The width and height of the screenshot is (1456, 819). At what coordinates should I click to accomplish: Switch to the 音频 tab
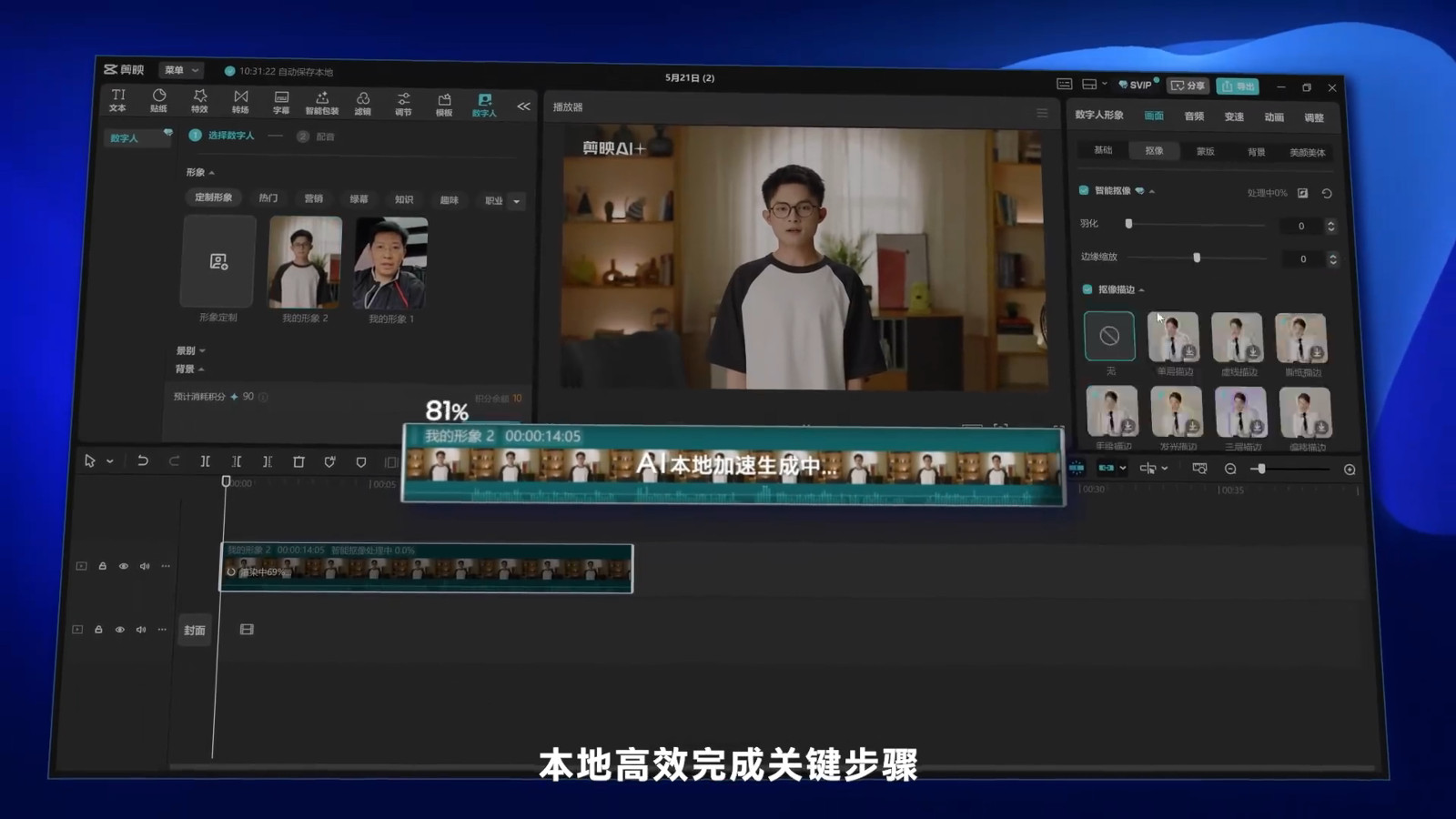click(1194, 116)
